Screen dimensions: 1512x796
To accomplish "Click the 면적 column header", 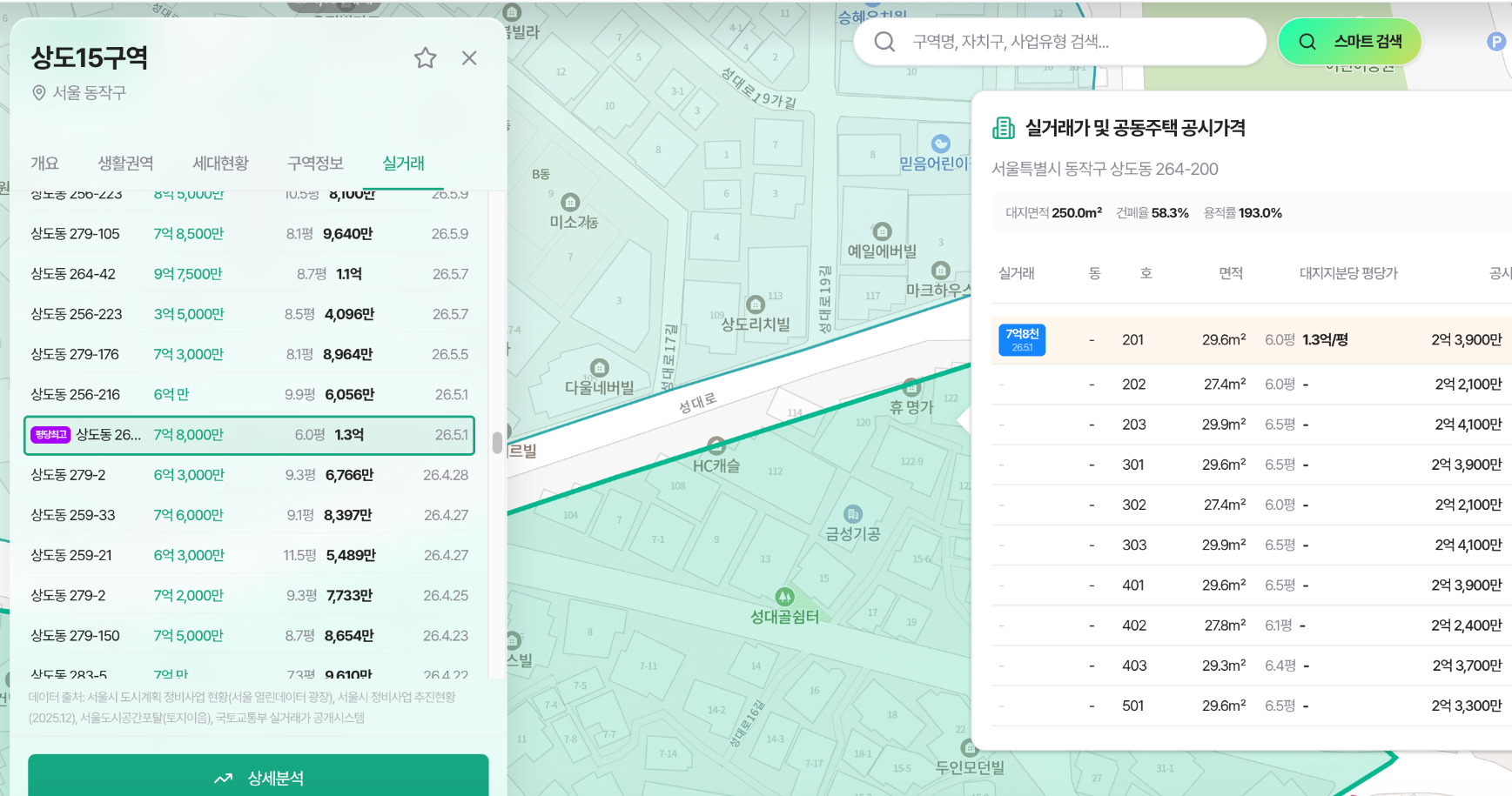I will pyautogui.click(x=1231, y=273).
